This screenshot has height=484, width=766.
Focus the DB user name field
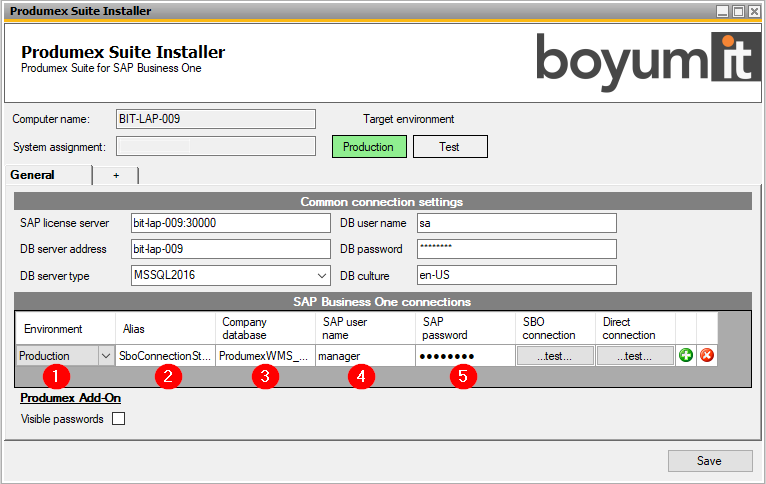click(515, 223)
